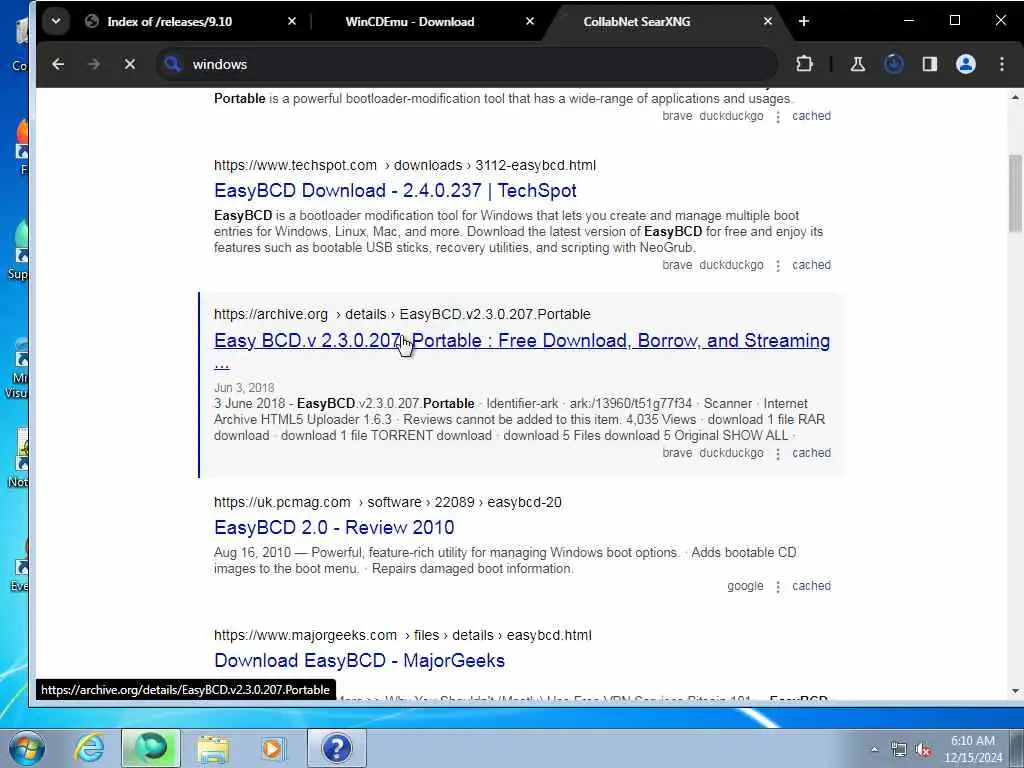
Task: Click the scrollbar up arrow
Action: [1015, 97]
